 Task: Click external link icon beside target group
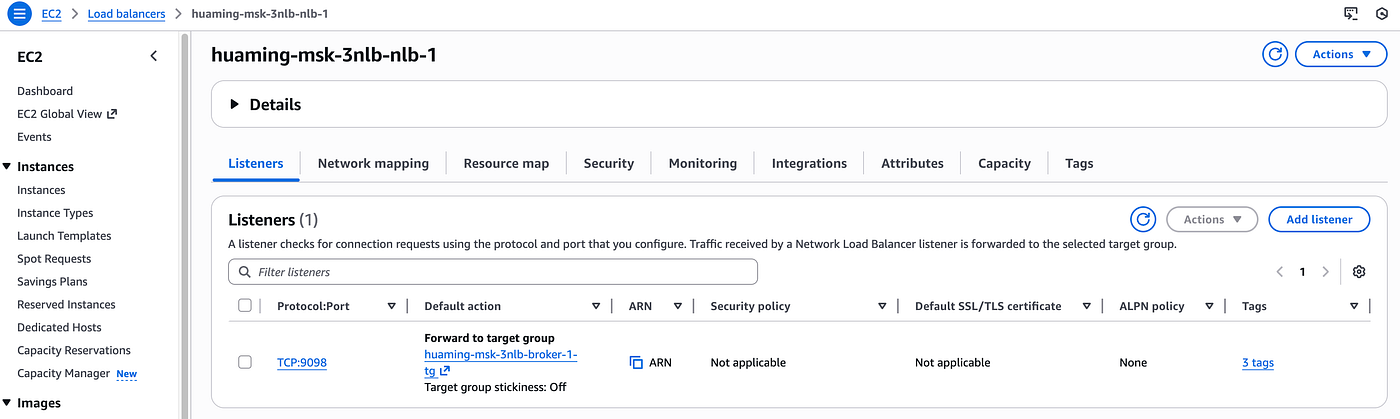pyautogui.click(x=445, y=371)
